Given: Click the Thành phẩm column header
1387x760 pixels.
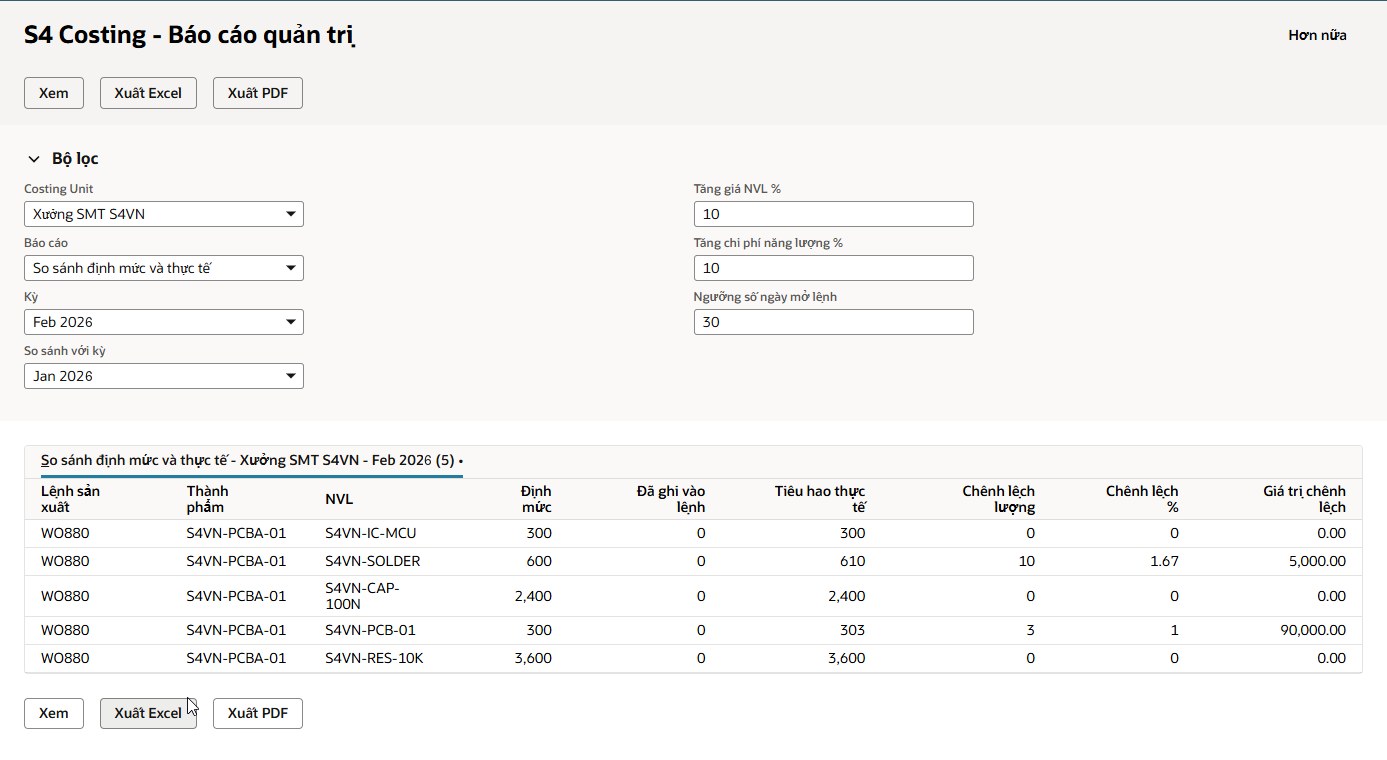Looking at the screenshot, I should (x=207, y=499).
